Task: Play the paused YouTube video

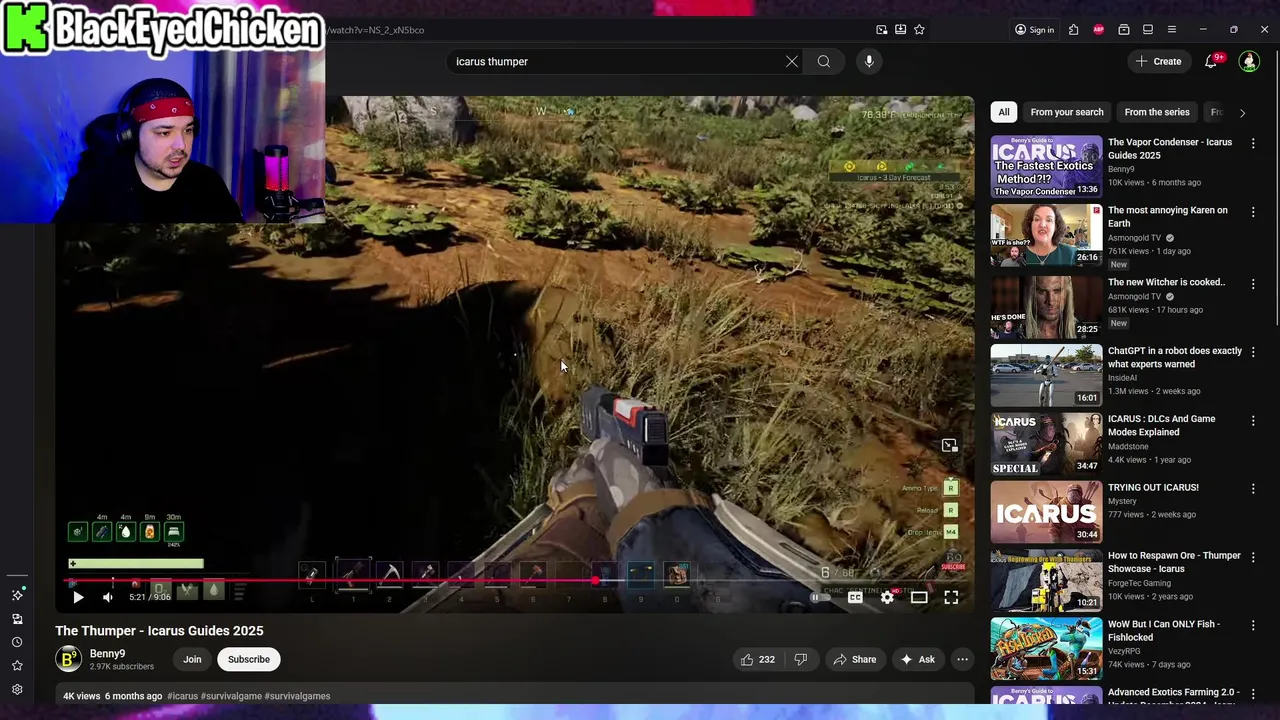Action: 78,597
